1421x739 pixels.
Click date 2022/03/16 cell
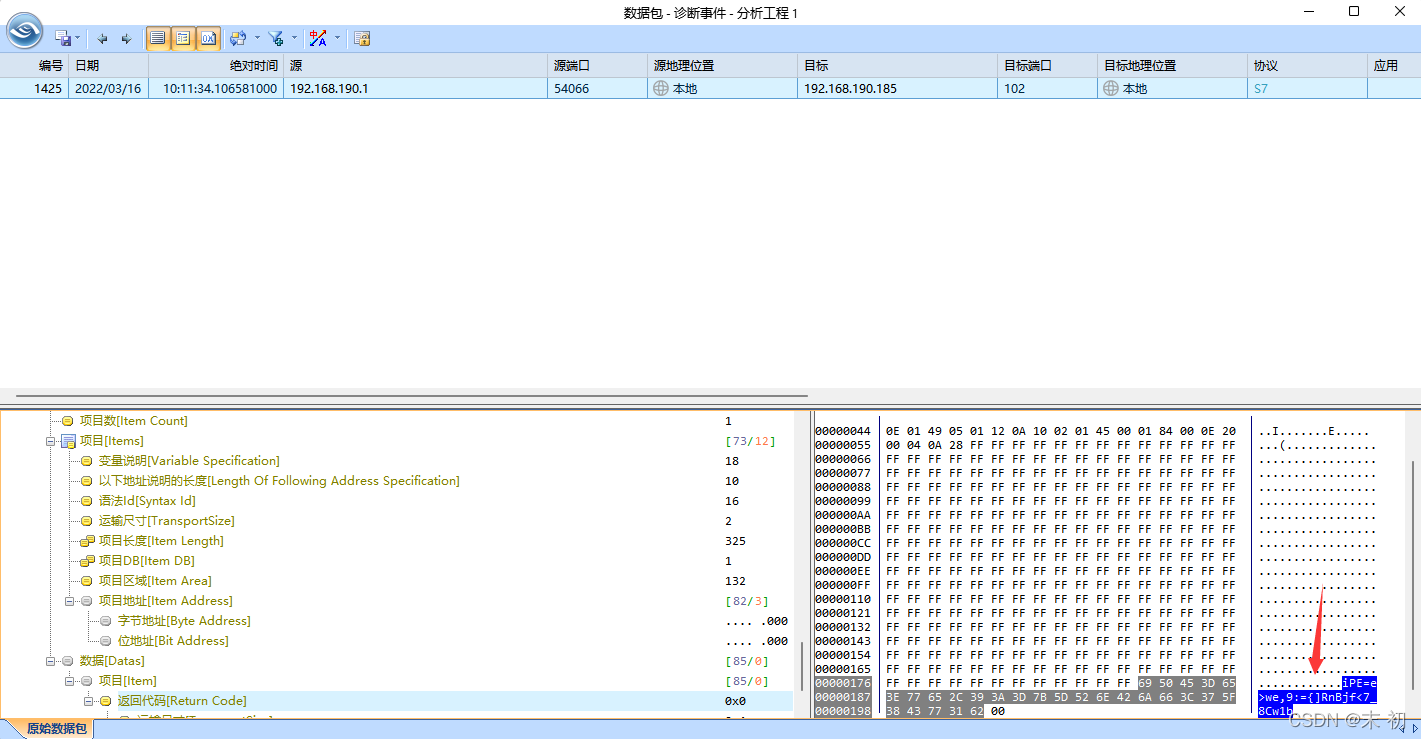point(107,88)
